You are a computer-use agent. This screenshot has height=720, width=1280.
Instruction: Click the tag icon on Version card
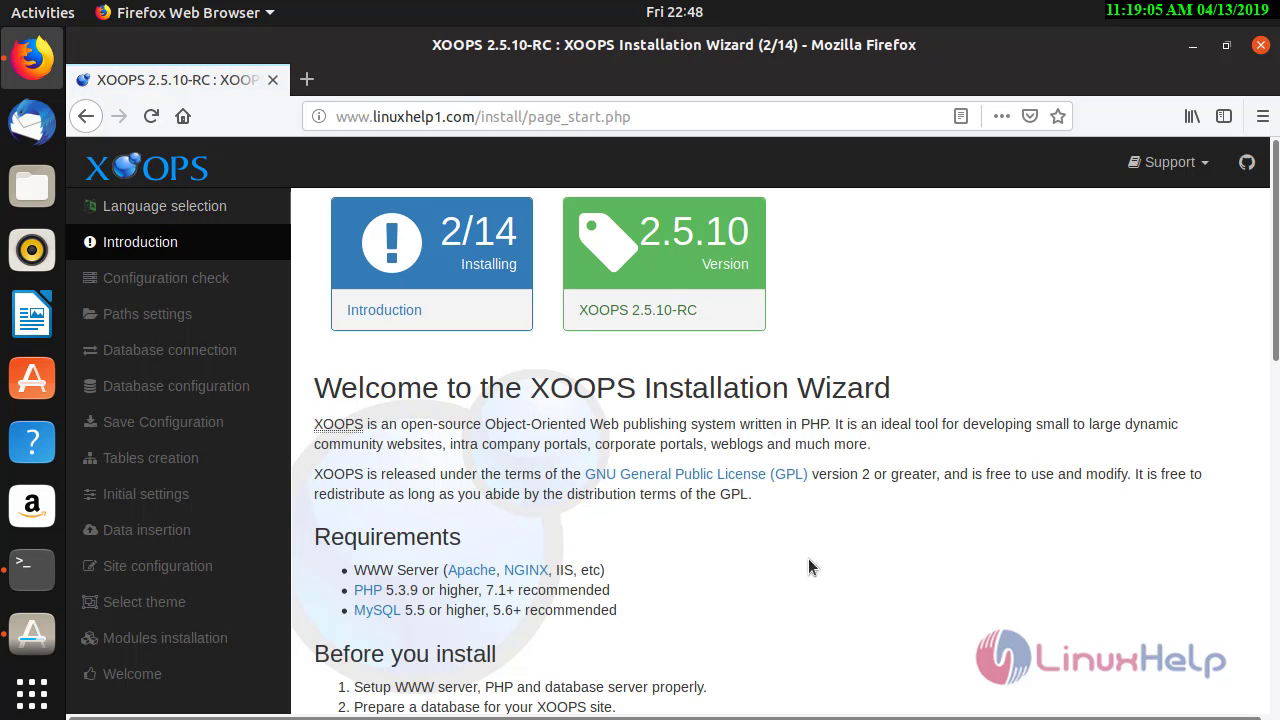[607, 243]
